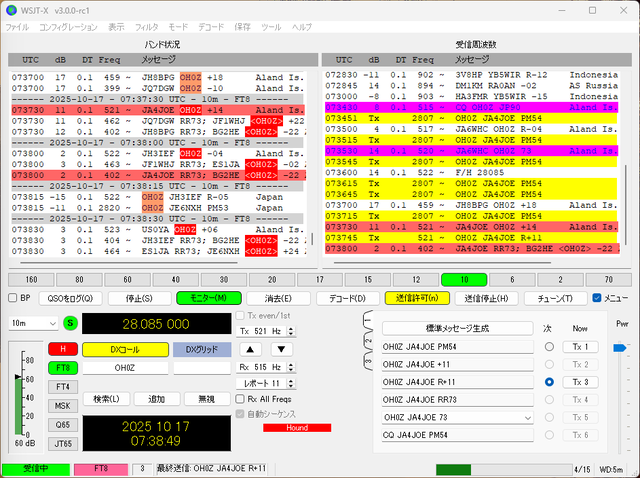Click the DXグリッド button
This screenshot has height=478, width=640.
pyautogui.click(x=202, y=349)
